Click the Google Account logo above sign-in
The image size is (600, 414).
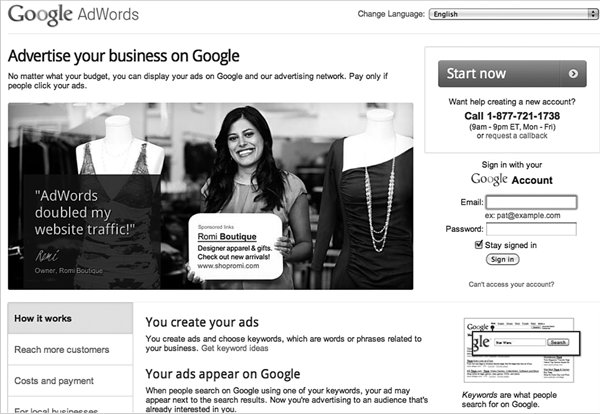click(512, 179)
